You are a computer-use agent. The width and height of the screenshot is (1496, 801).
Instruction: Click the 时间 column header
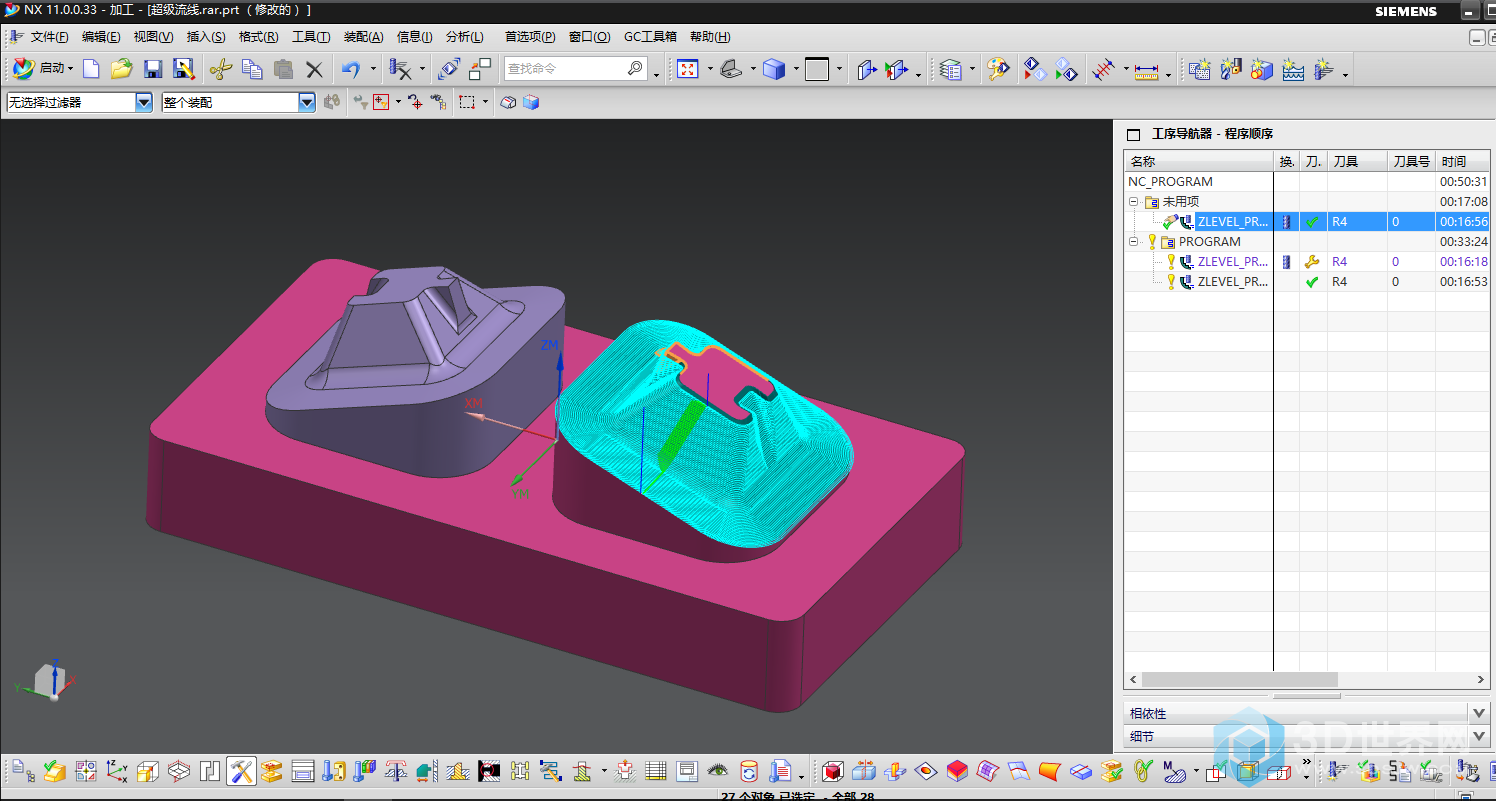coord(1463,161)
